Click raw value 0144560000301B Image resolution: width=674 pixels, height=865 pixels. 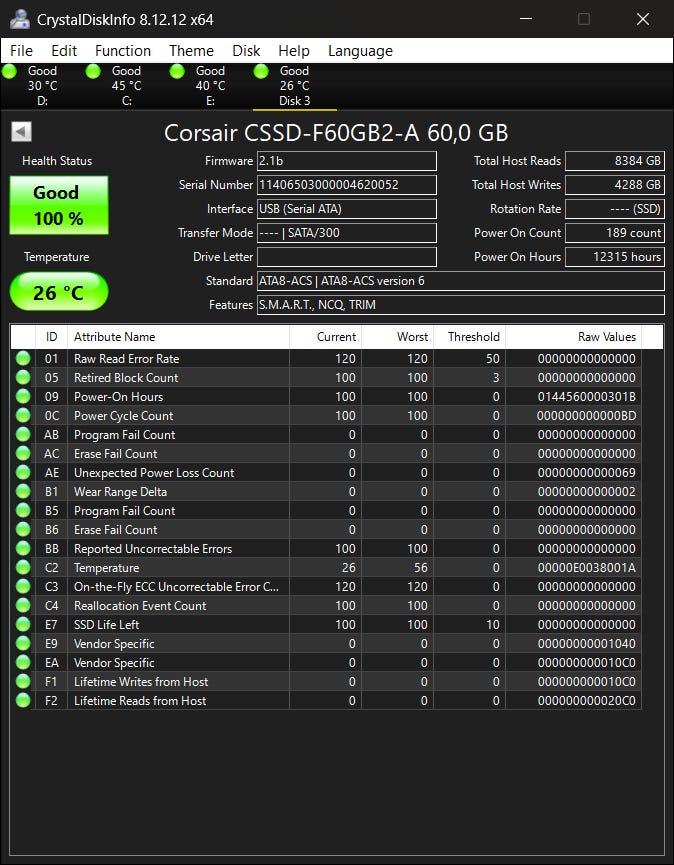[586, 397]
